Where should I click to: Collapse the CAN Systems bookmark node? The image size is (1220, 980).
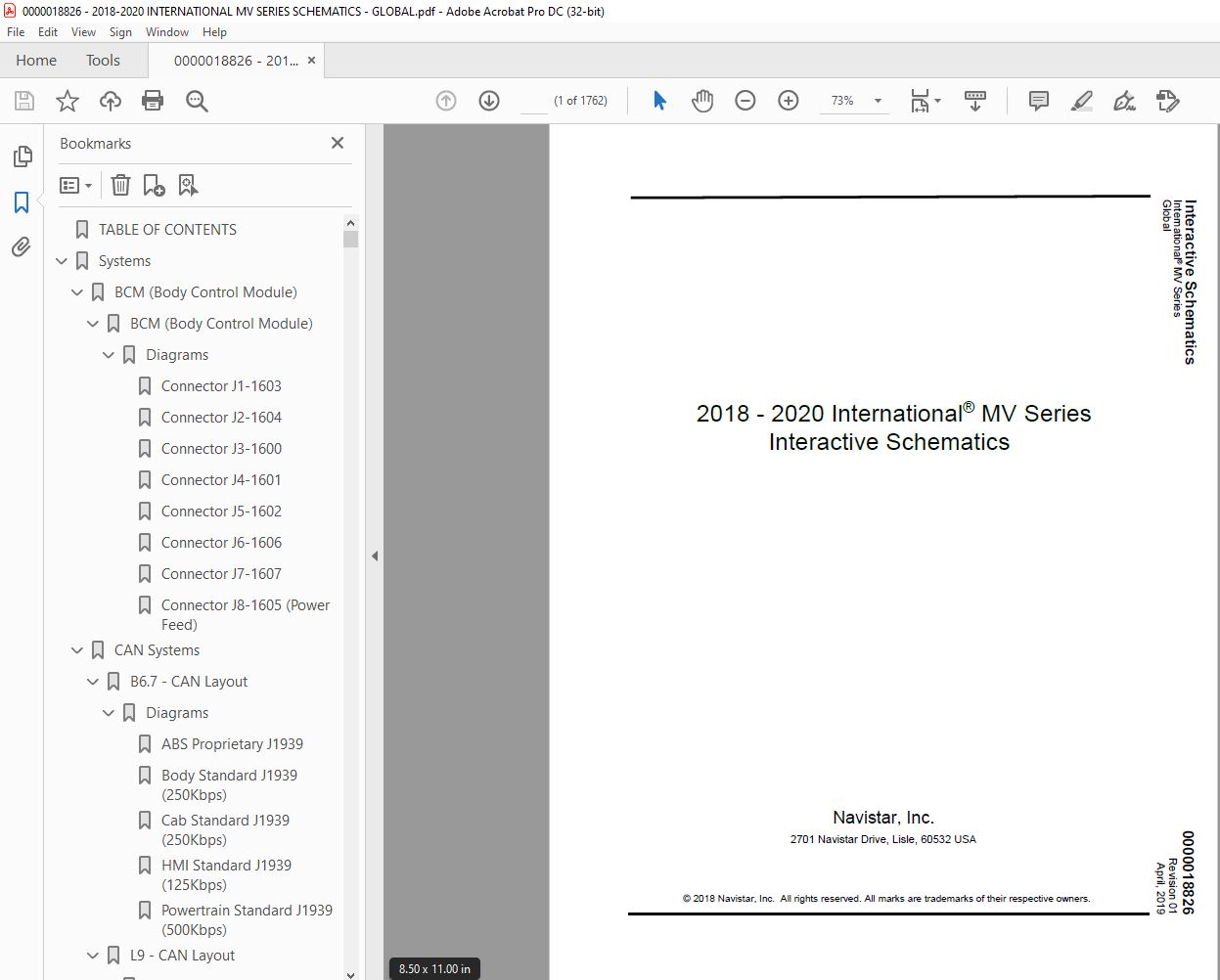[x=77, y=650]
